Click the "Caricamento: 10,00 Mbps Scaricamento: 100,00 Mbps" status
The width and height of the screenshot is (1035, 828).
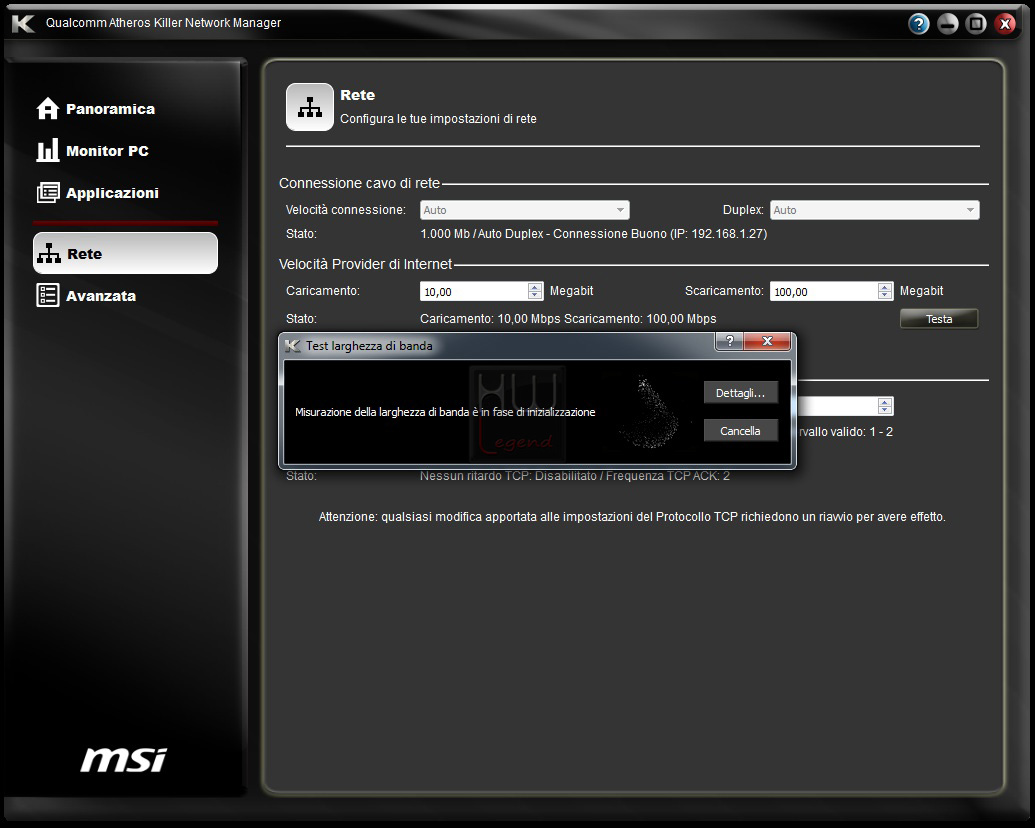(x=568, y=319)
